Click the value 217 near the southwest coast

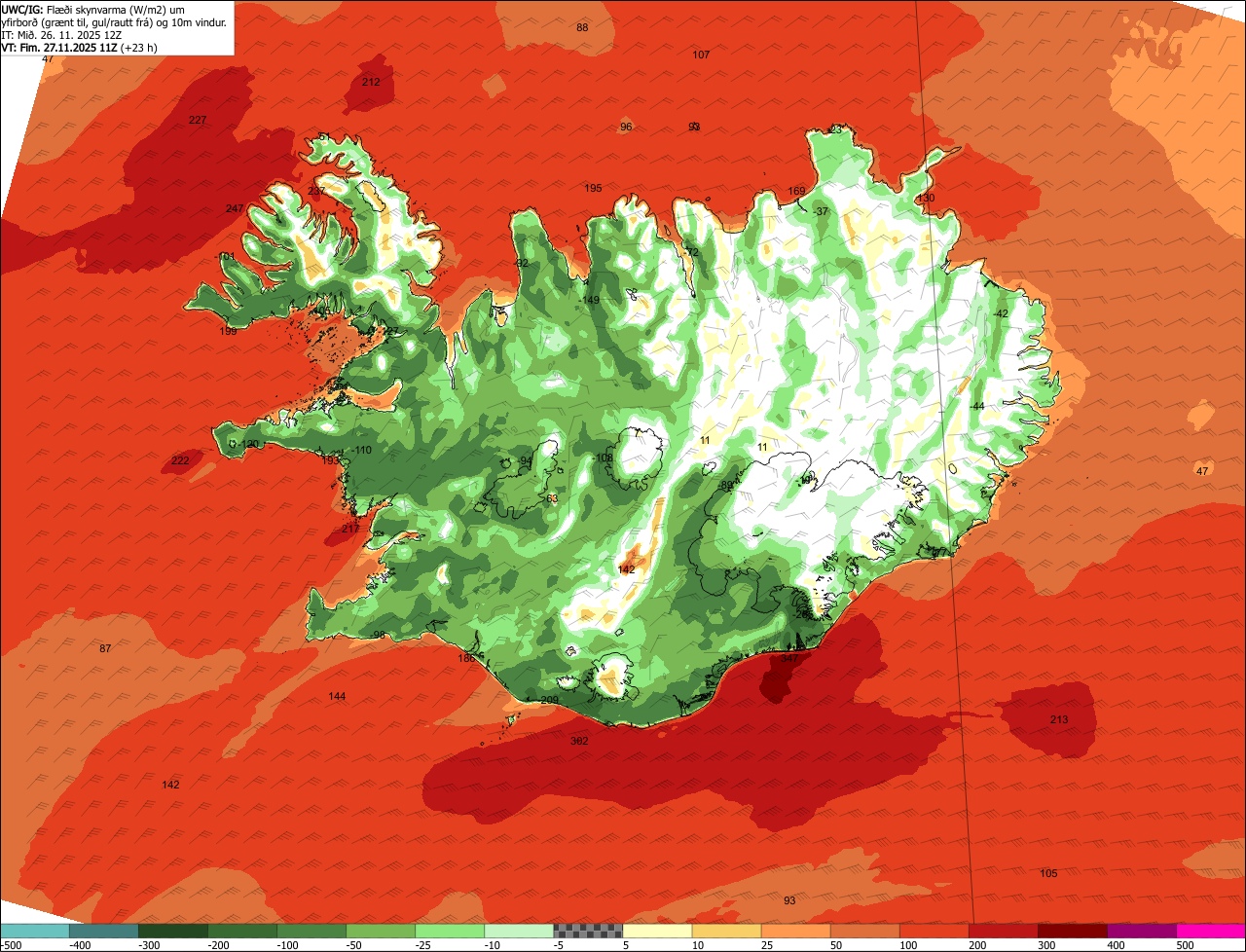pos(351,530)
